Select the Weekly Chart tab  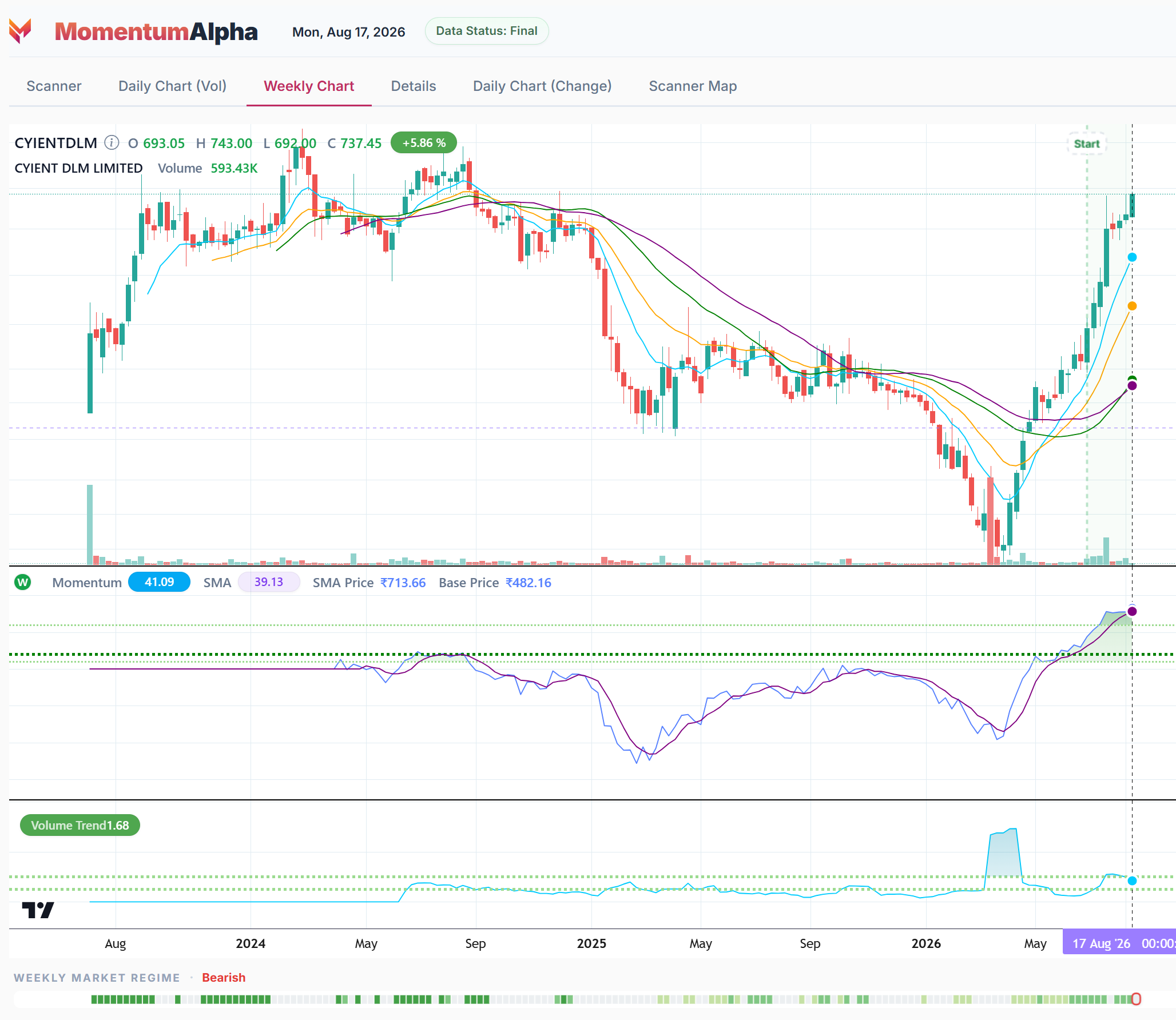pyautogui.click(x=309, y=86)
